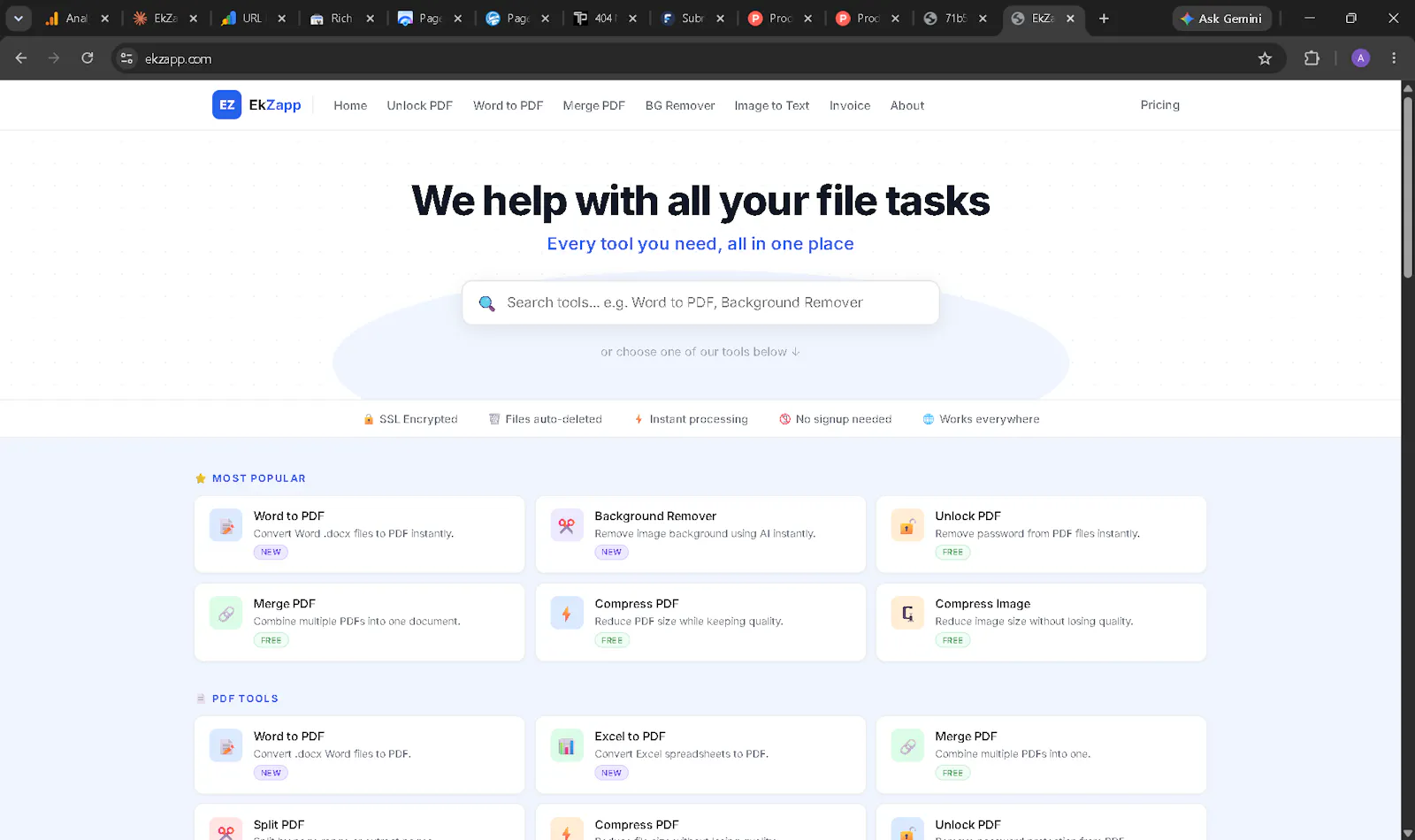Open Merge PDF in the navigation bar

(x=593, y=105)
